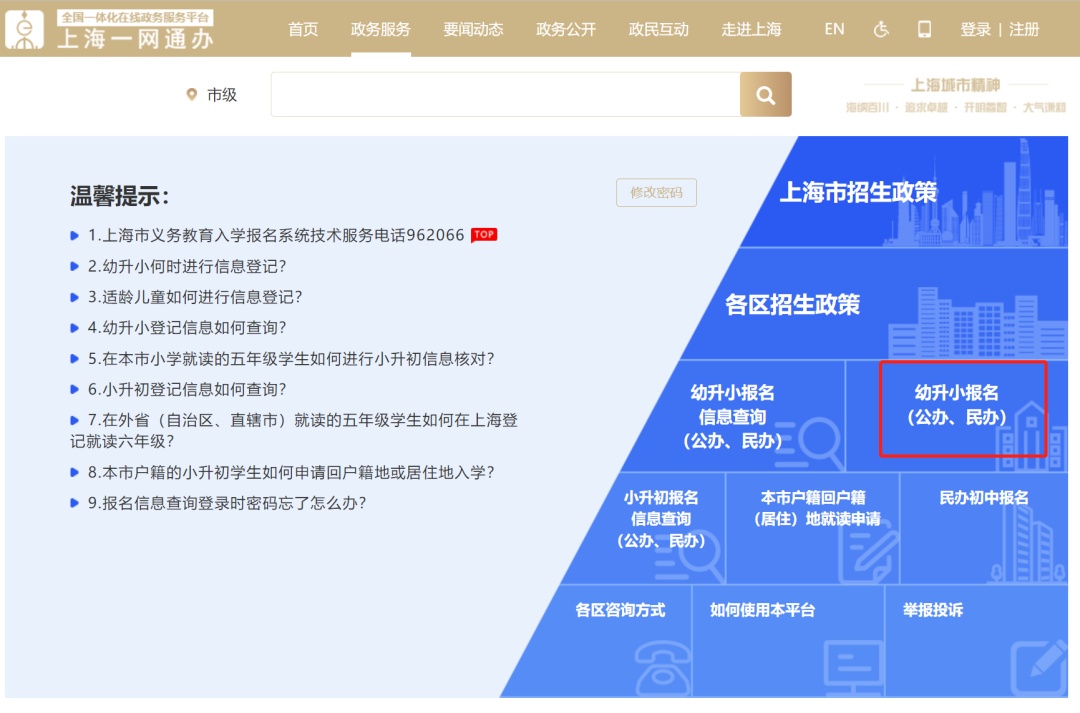The width and height of the screenshot is (1080, 713).
Task: Open the 要闻动态 navigation item
Action: (x=473, y=29)
